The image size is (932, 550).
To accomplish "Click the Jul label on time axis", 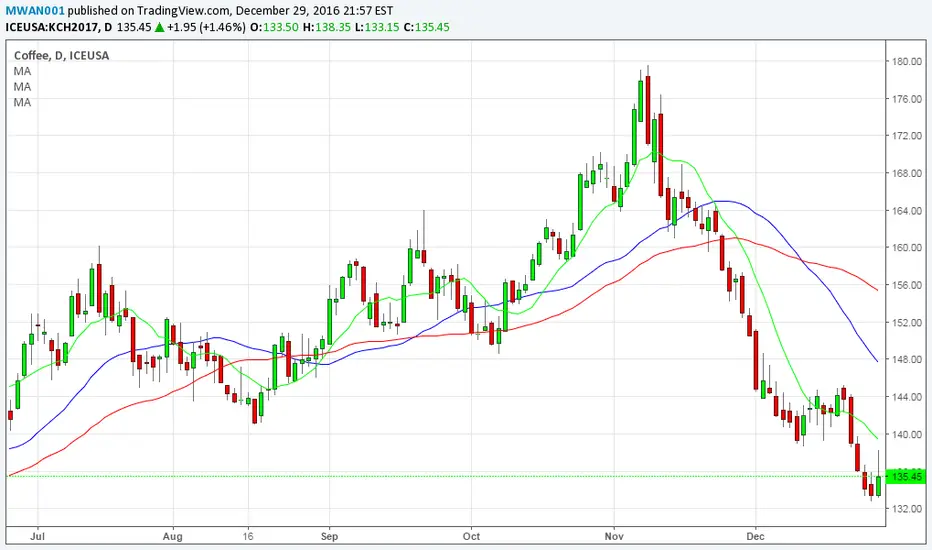I will (37, 536).
